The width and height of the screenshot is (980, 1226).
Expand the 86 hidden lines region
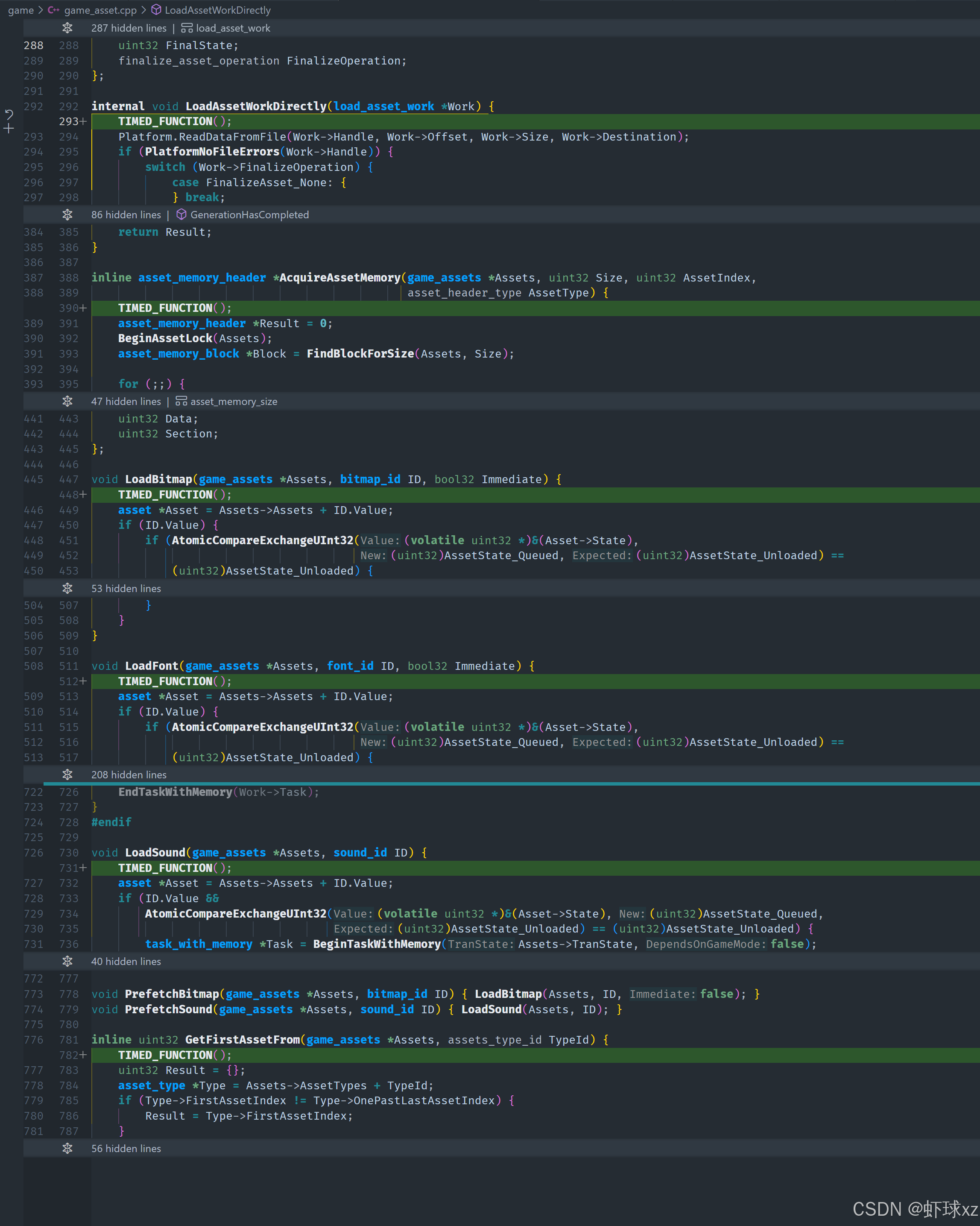[67, 214]
